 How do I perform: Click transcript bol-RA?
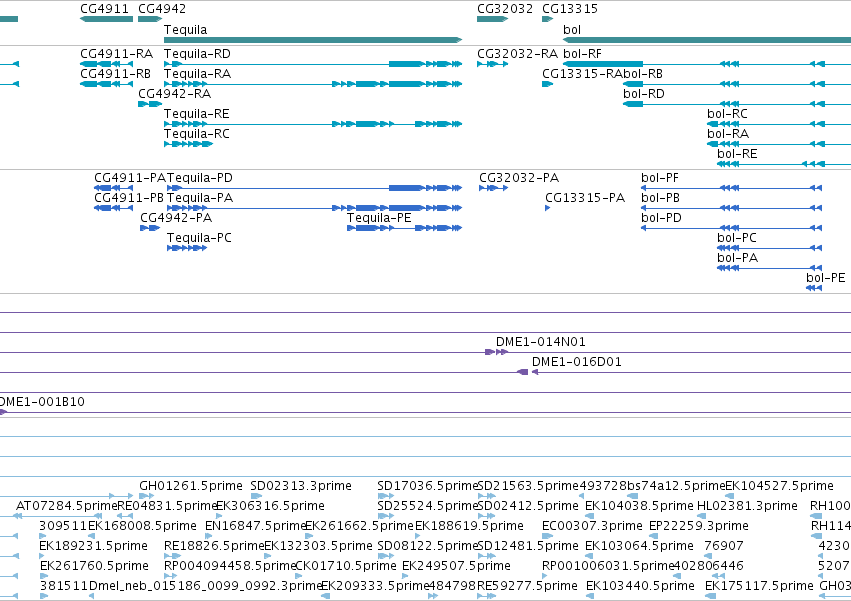tap(779, 144)
